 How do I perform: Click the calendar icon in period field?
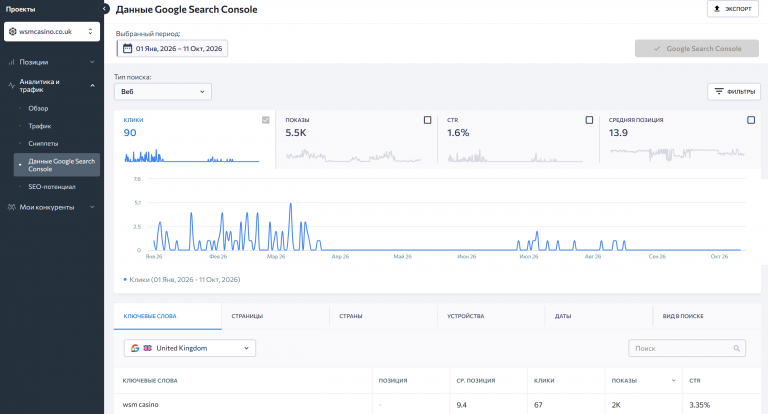tap(127, 49)
